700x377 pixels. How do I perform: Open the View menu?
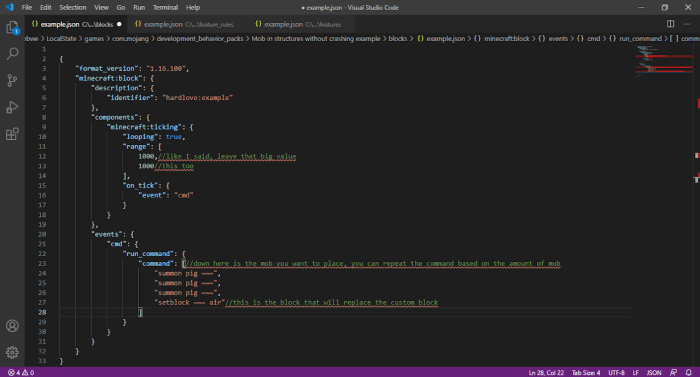[x=101, y=7]
